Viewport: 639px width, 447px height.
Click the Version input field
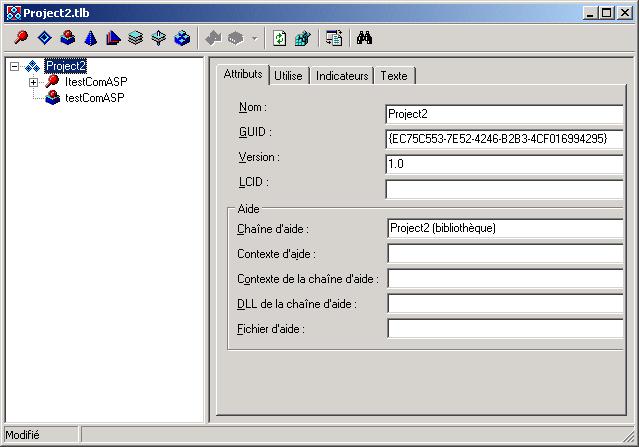pos(503,164)
